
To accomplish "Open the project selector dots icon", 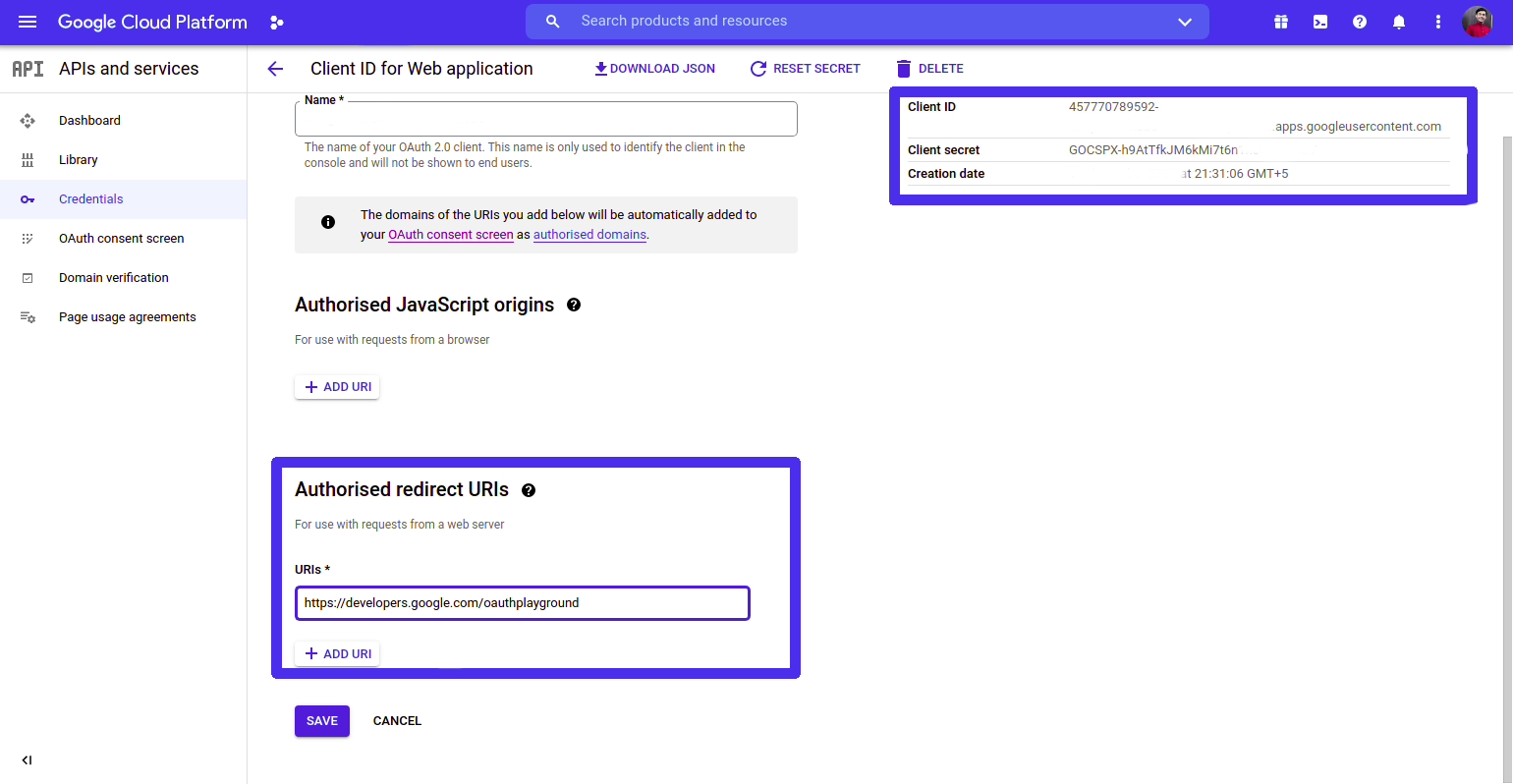I will click(277, 22).
